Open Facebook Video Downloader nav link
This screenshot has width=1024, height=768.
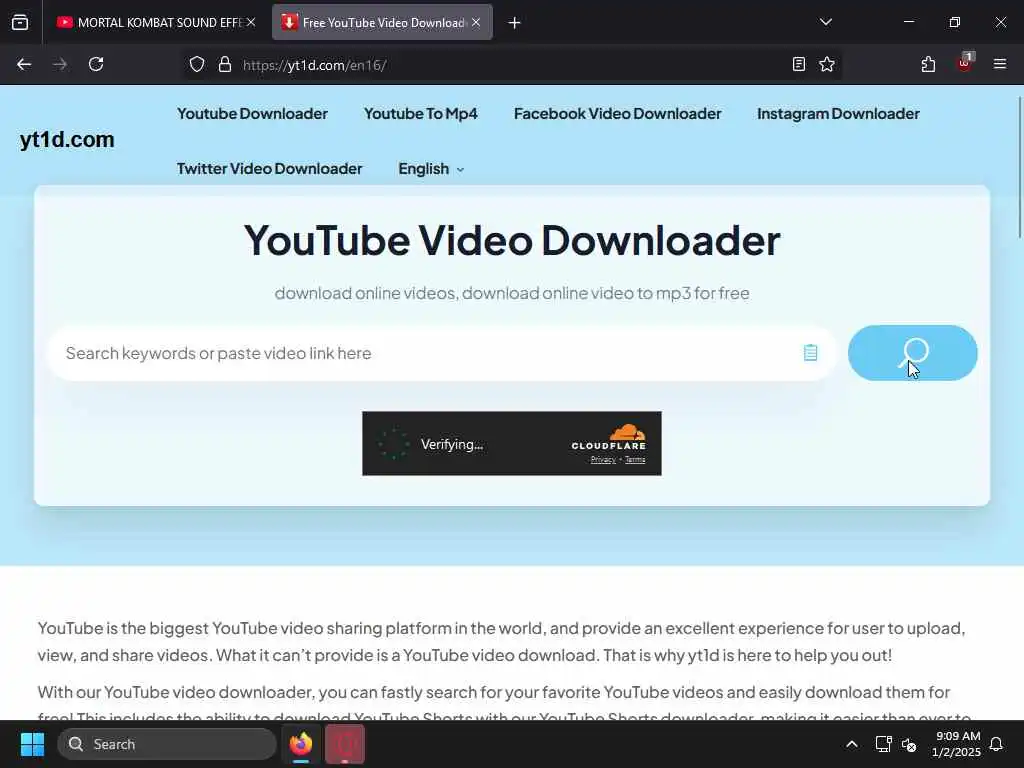click(x=617, y=114)
